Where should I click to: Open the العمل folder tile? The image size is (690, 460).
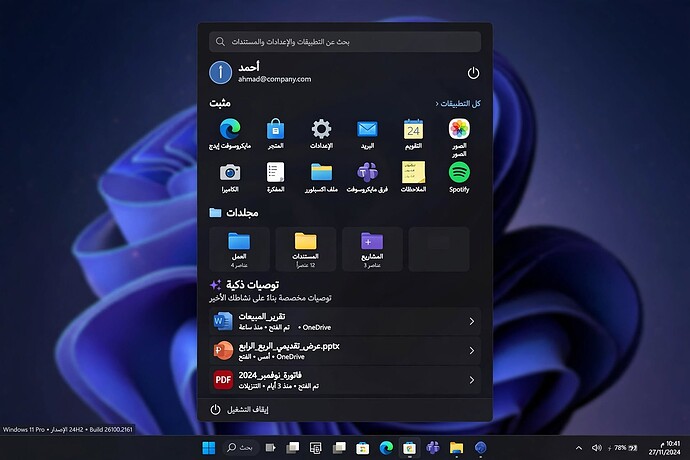[x=239, y=249]
